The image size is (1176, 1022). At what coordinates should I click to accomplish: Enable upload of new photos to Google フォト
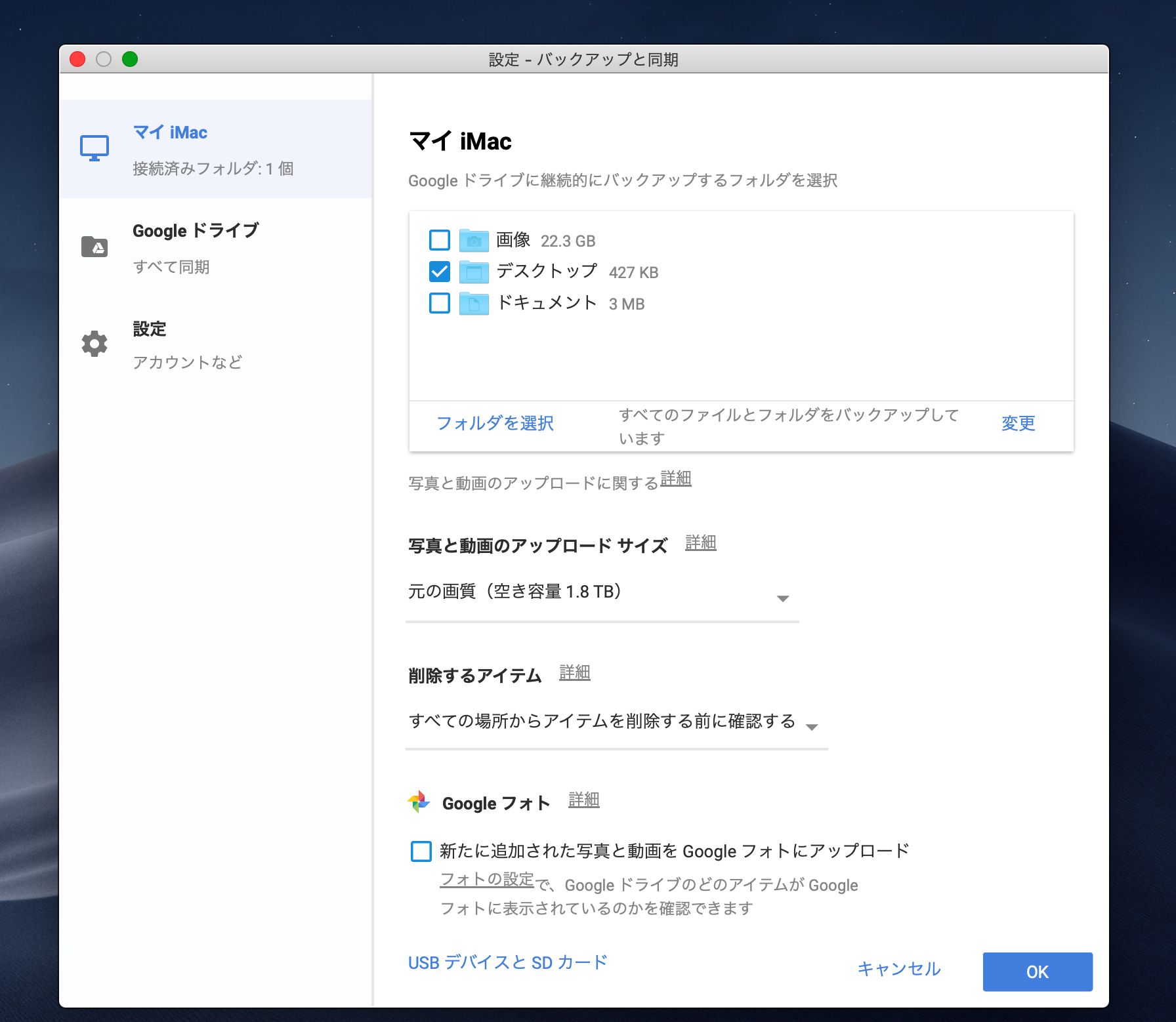tap(421, 851)
